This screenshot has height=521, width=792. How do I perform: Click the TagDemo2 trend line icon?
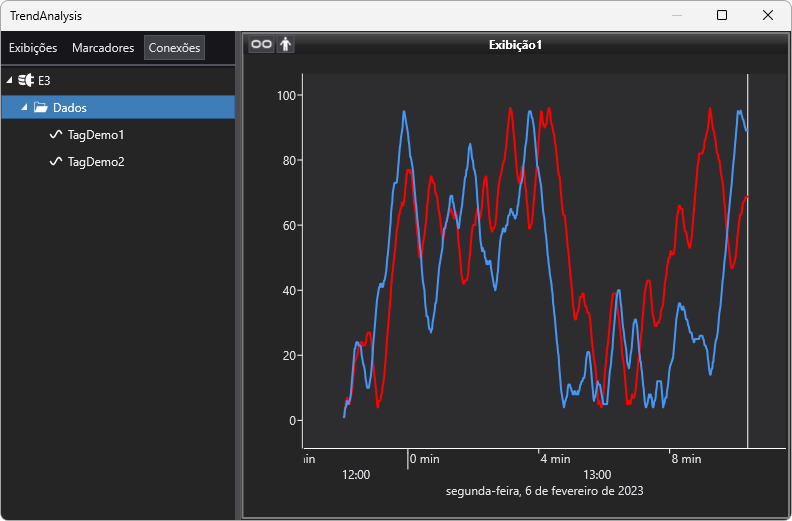tap(56, 161)
